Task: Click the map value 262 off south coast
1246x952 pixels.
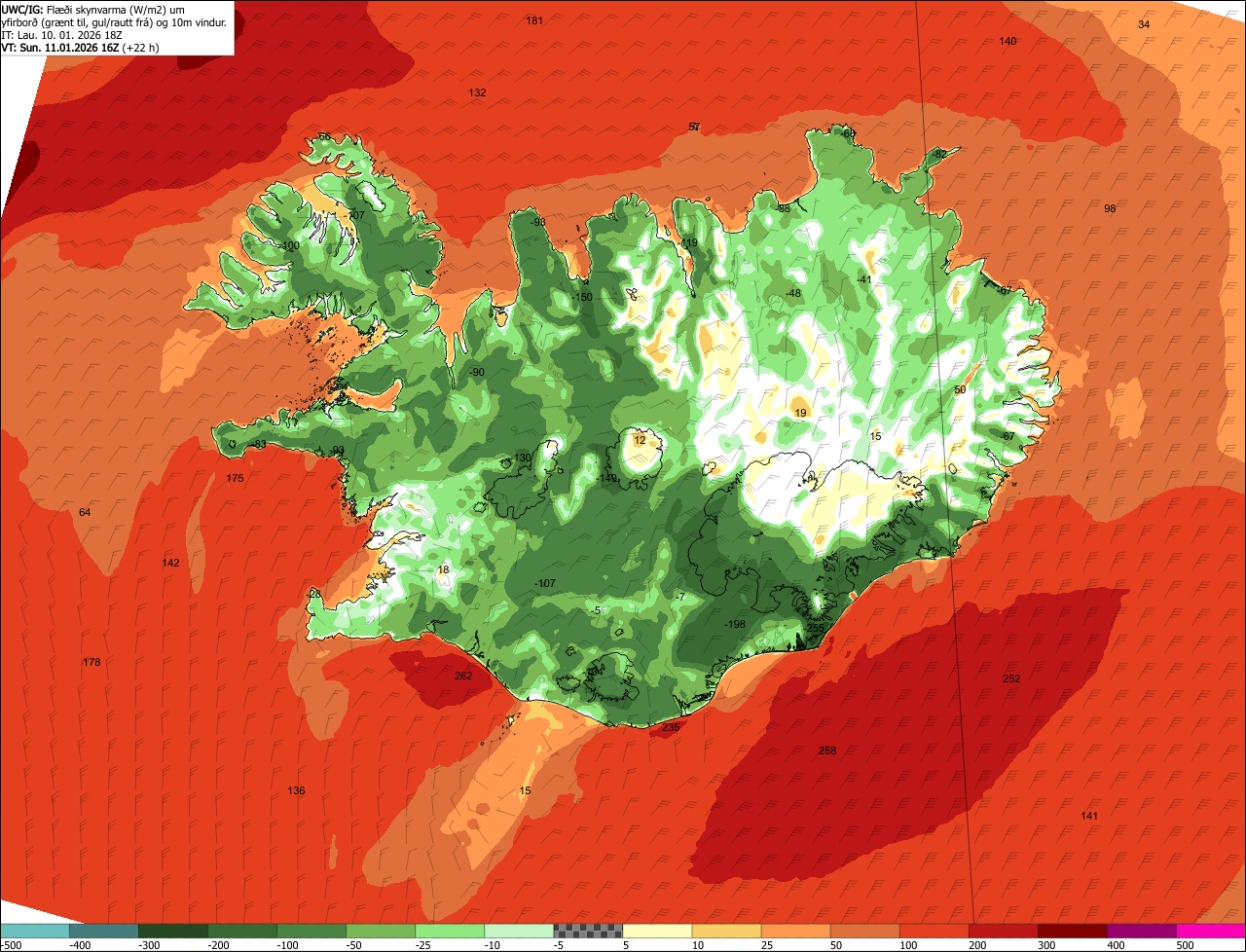Action: [x=463, y=676]
